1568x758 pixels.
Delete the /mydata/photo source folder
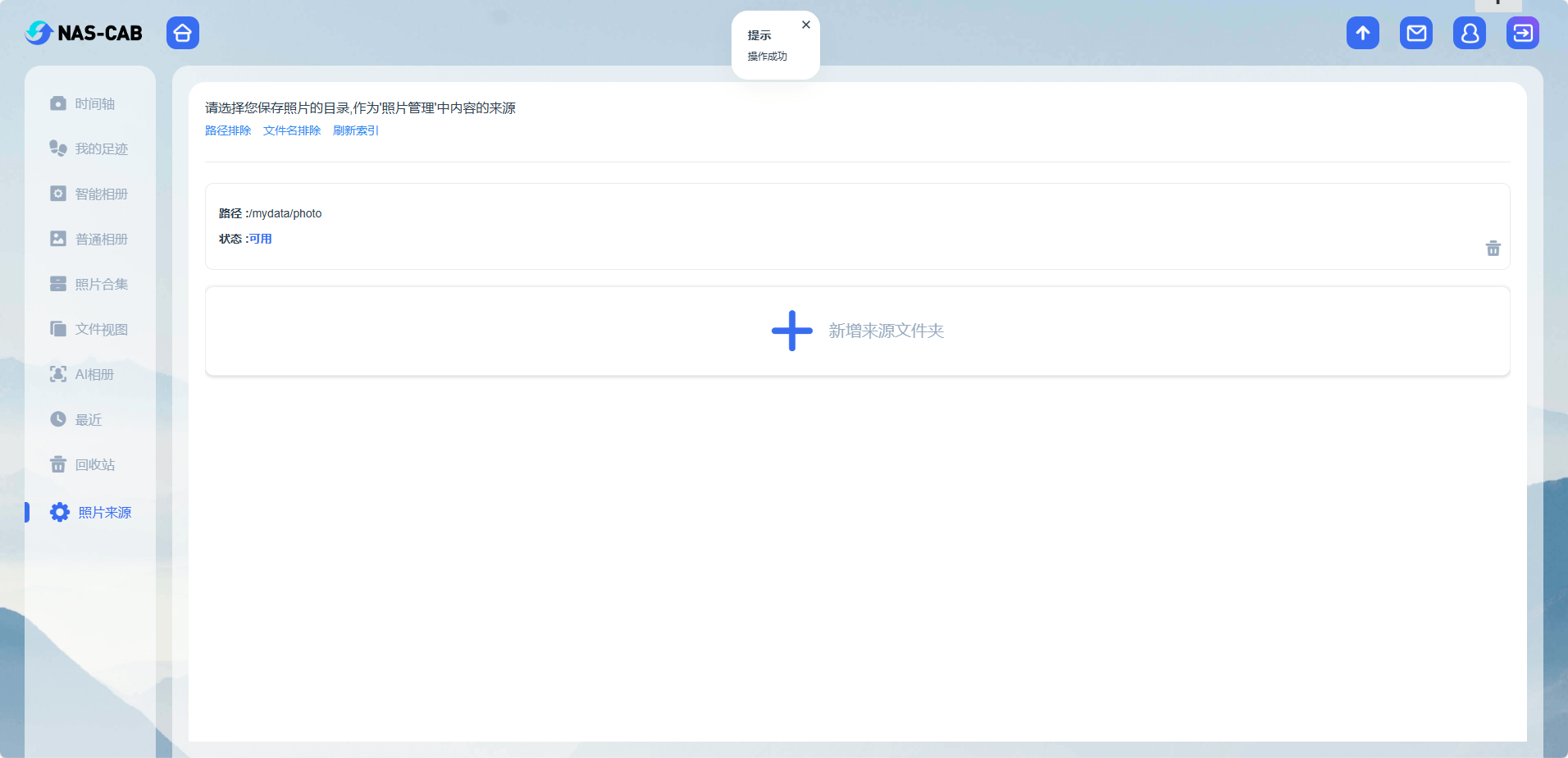(1493, 248)
